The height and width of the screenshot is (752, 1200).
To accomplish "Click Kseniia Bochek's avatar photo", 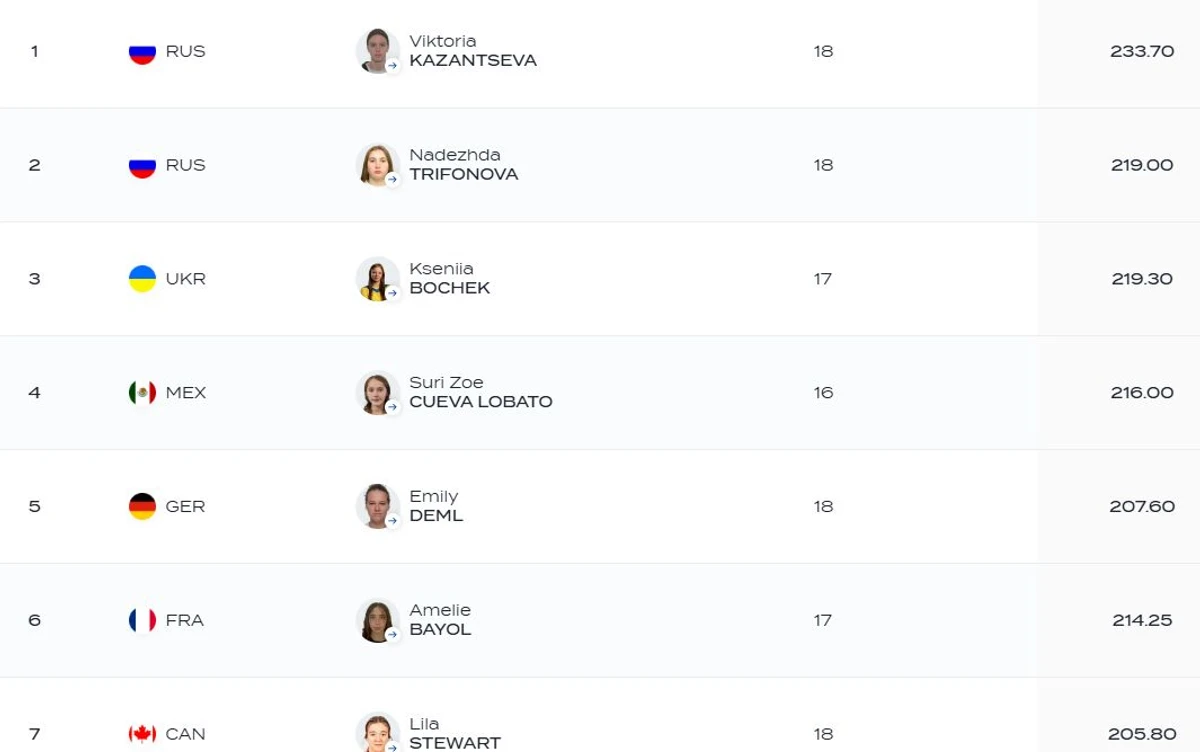I will [377, 278].
